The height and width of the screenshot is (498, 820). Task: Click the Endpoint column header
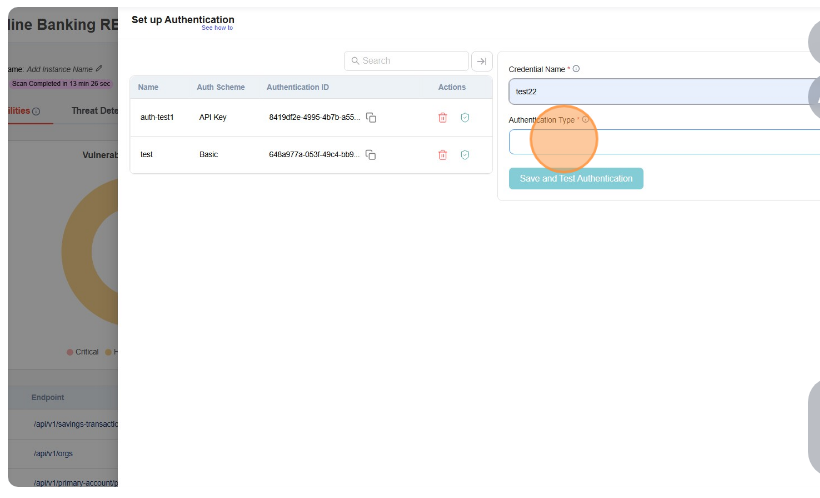point(47,397)
